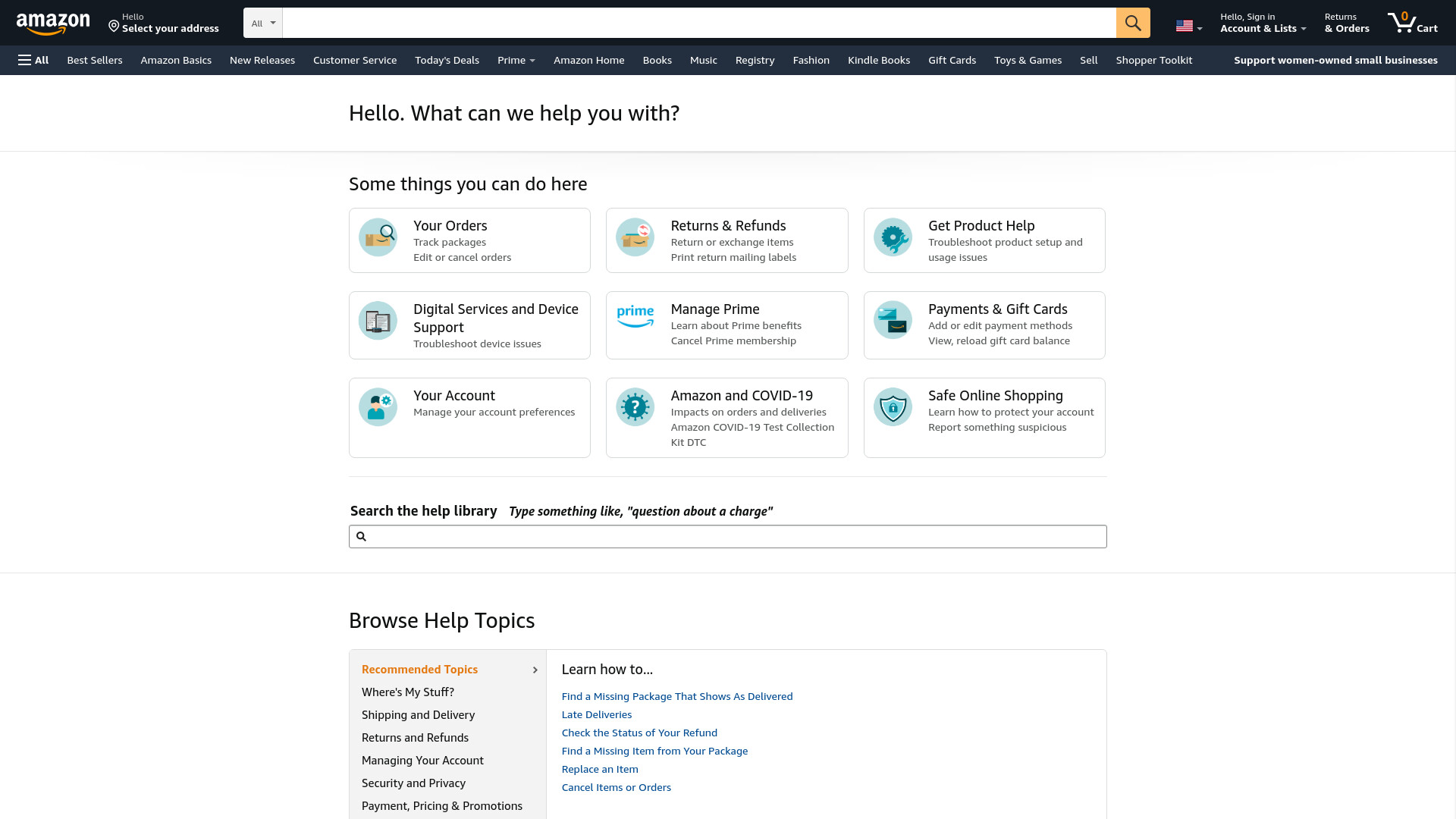The width and height of the screenshot is (1456, 819).
Task: Click Check the Status of Your Refund
Action: [639, 733]
